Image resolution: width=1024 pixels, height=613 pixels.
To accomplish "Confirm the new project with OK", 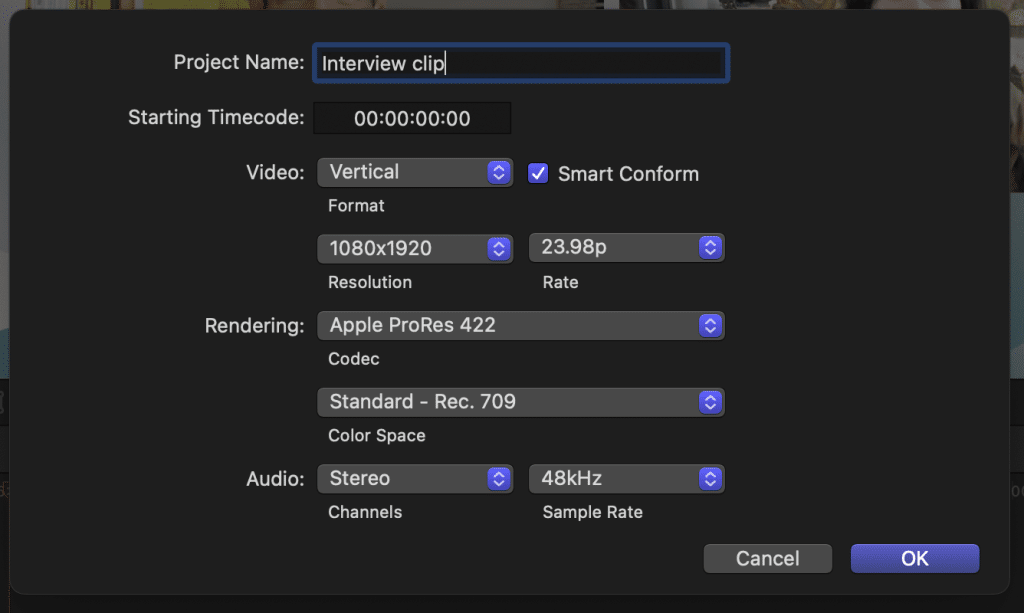I will click(914, 558).
